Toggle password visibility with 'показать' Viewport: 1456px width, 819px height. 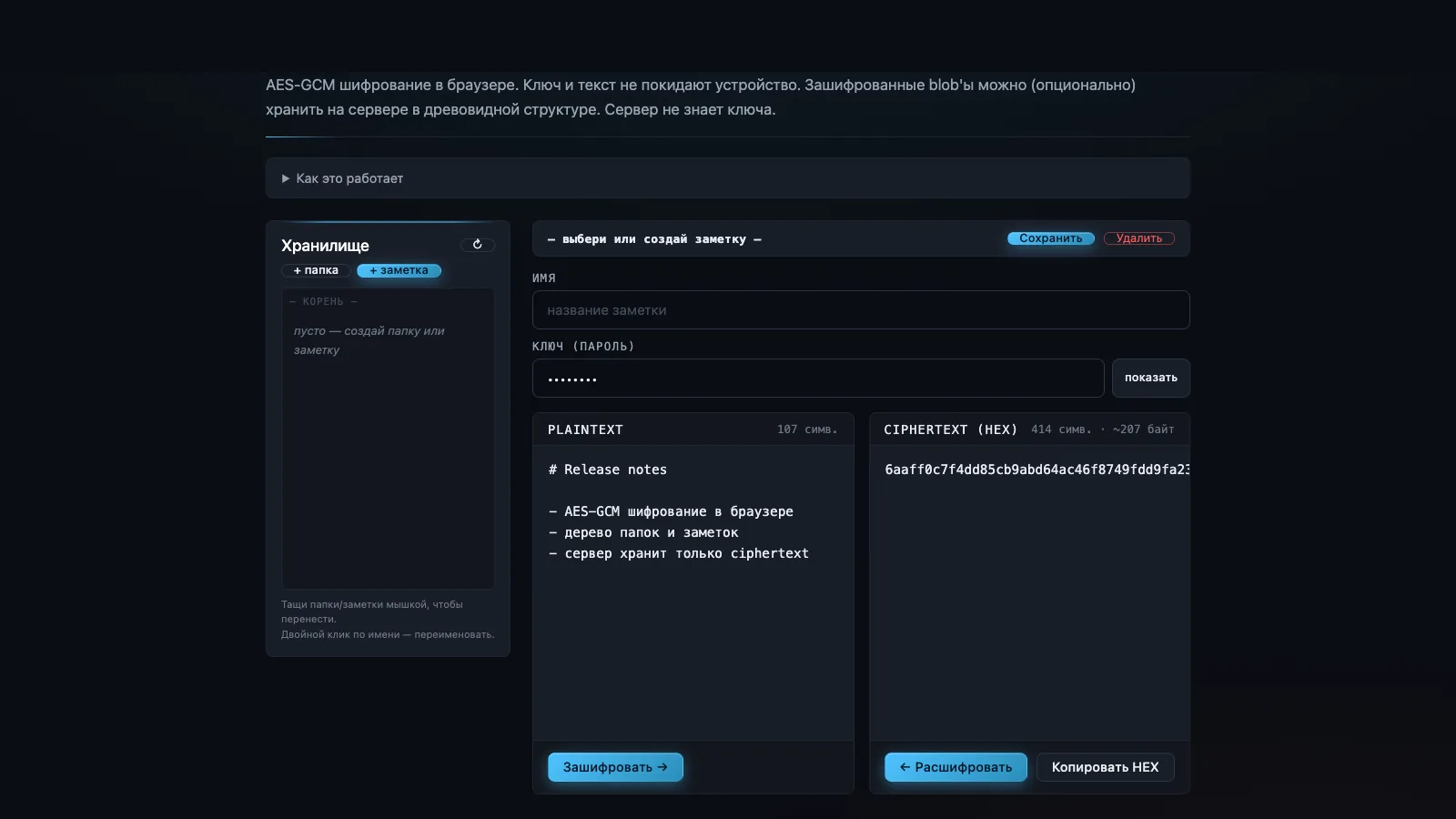tap(1151, 378)
